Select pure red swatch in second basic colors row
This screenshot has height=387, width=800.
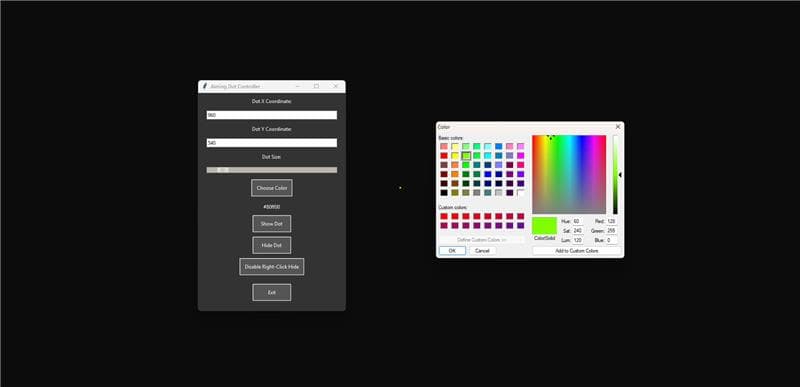pyautogui.click(x=444, y=156)
